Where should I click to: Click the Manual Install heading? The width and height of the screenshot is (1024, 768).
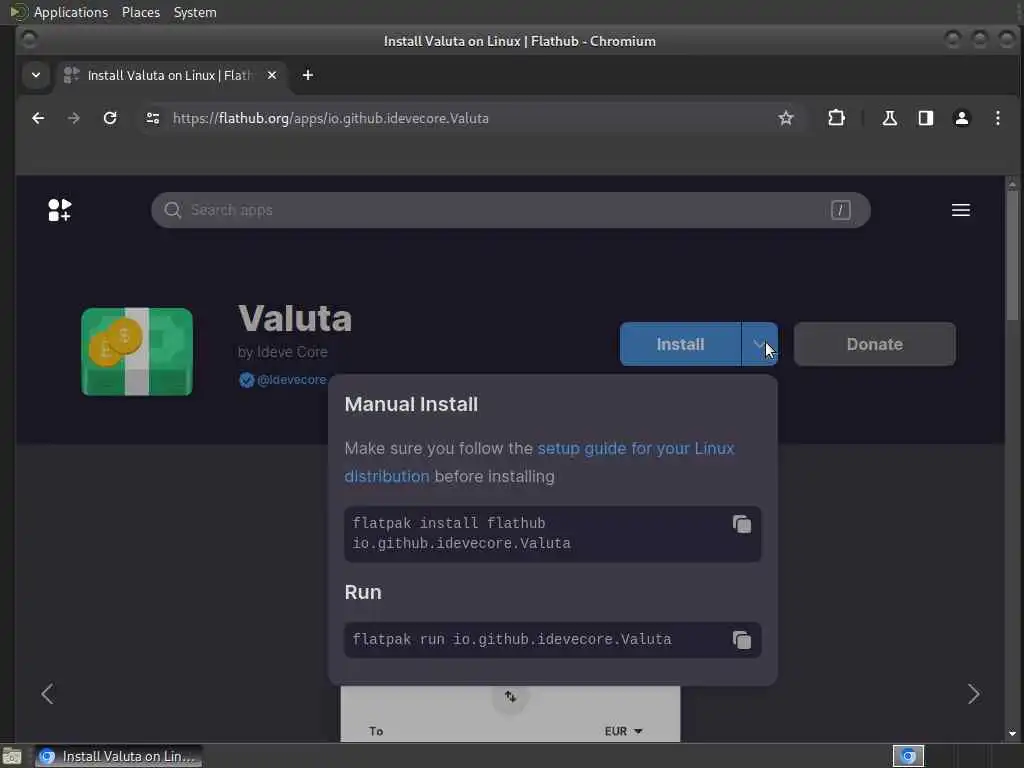click(411, 404)
